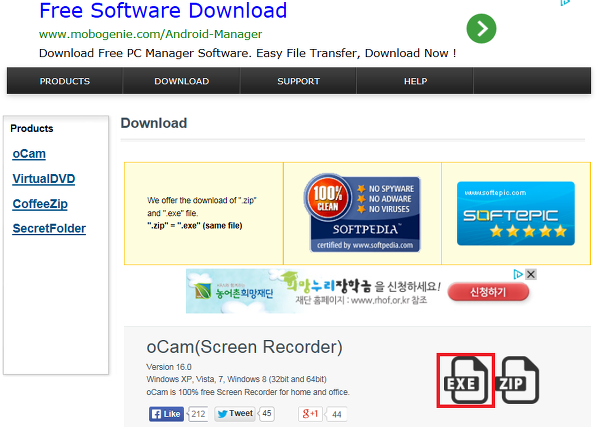Open the PRODUCTS menu

(x=65, y=81)
